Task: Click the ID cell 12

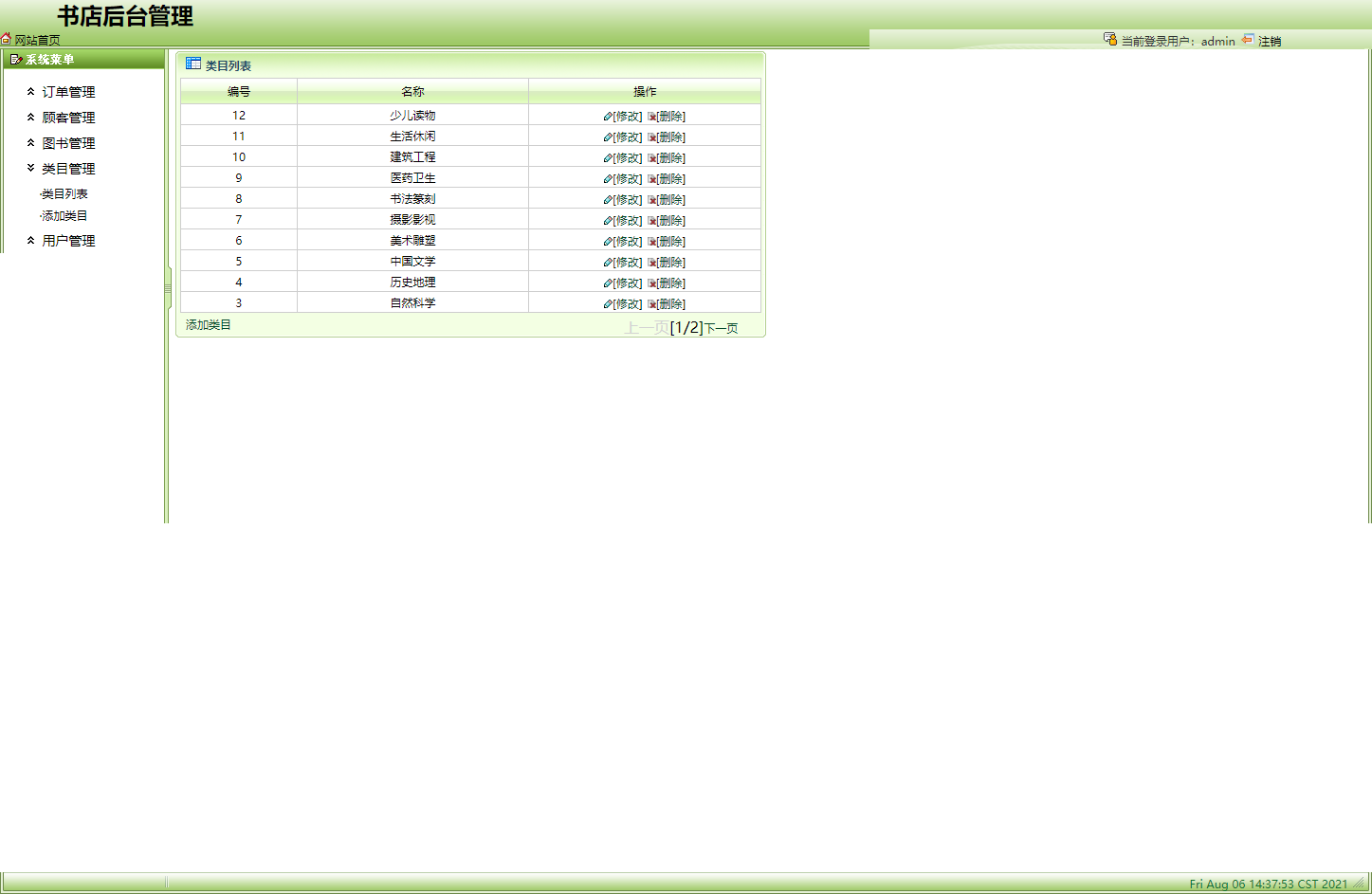Action: [x=239, y=116]
